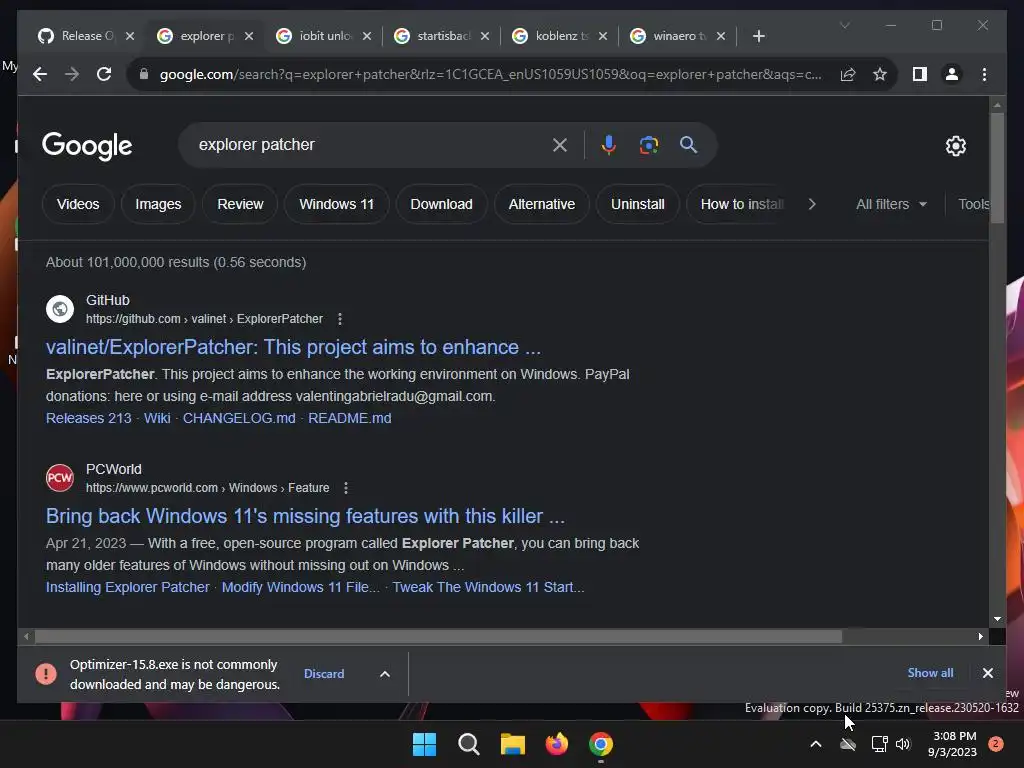Bookmark this page with the star icon

click(880, 74)
